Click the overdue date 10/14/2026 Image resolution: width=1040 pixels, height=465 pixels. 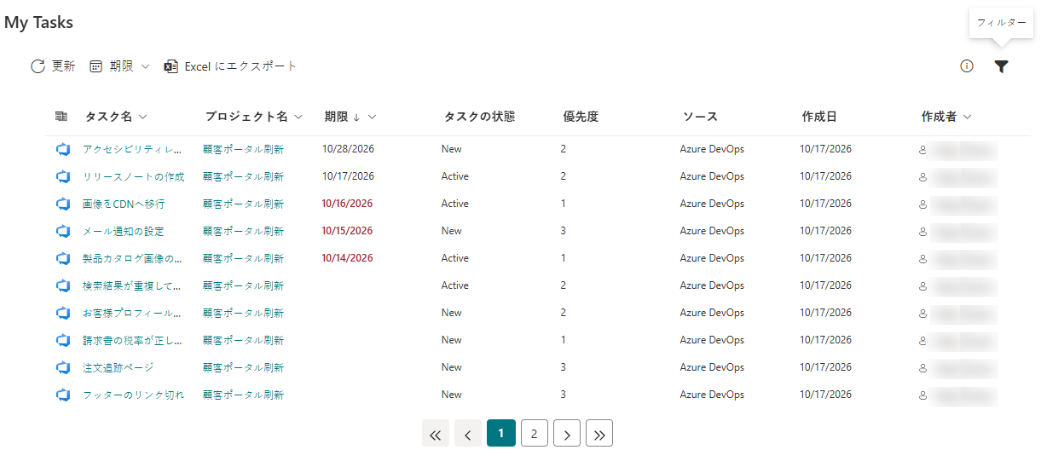coord(348,258)
